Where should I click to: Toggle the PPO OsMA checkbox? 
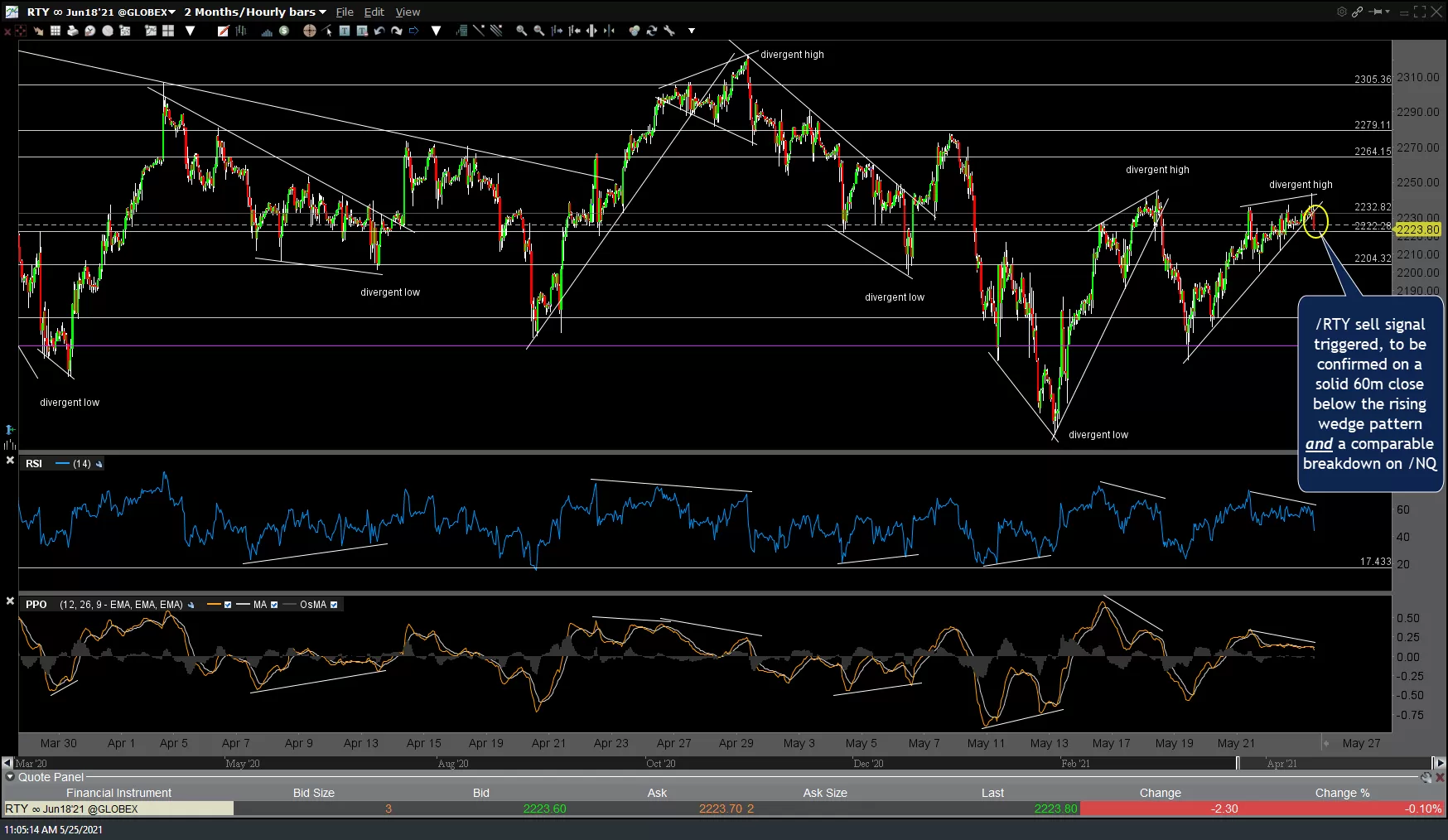click(x=334, y=605)
